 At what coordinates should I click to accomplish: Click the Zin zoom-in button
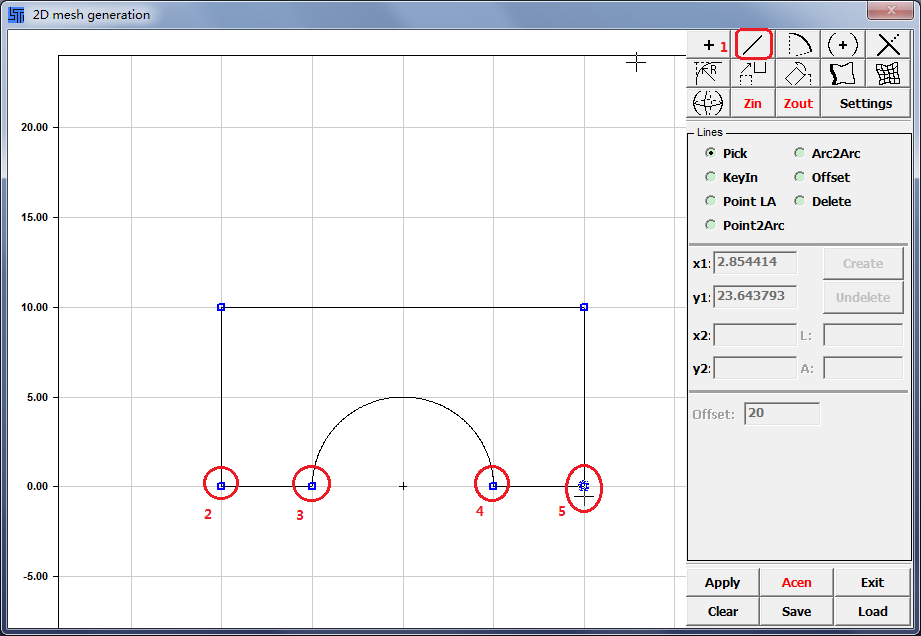click(753, 103)
